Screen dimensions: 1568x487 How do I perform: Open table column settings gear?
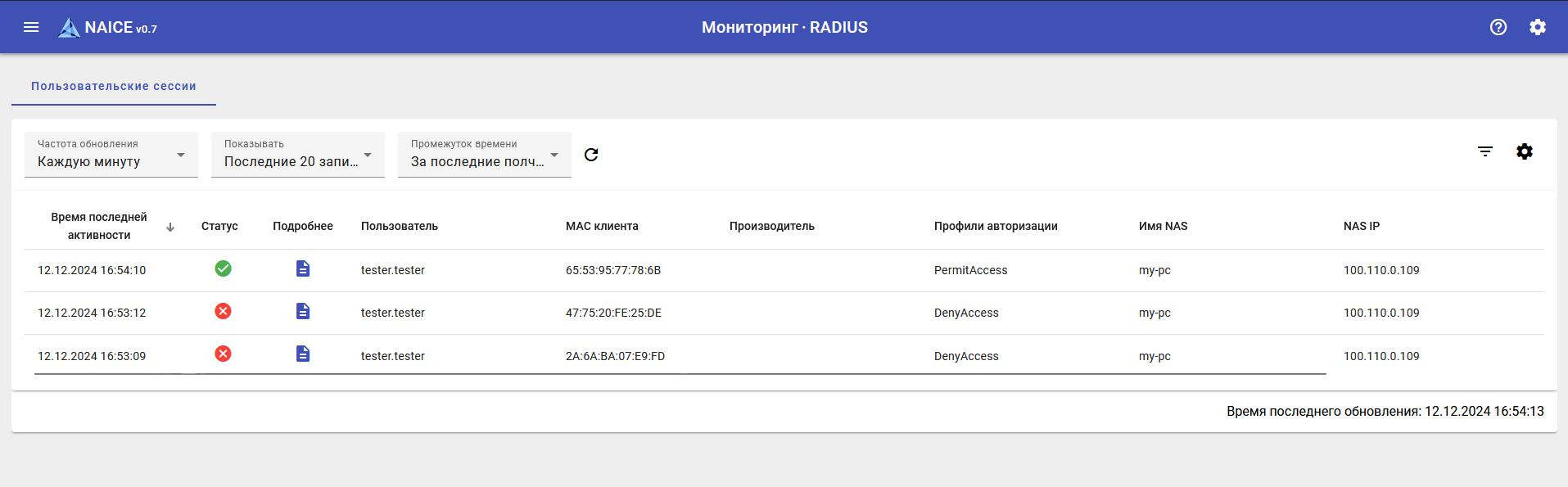1524,151
